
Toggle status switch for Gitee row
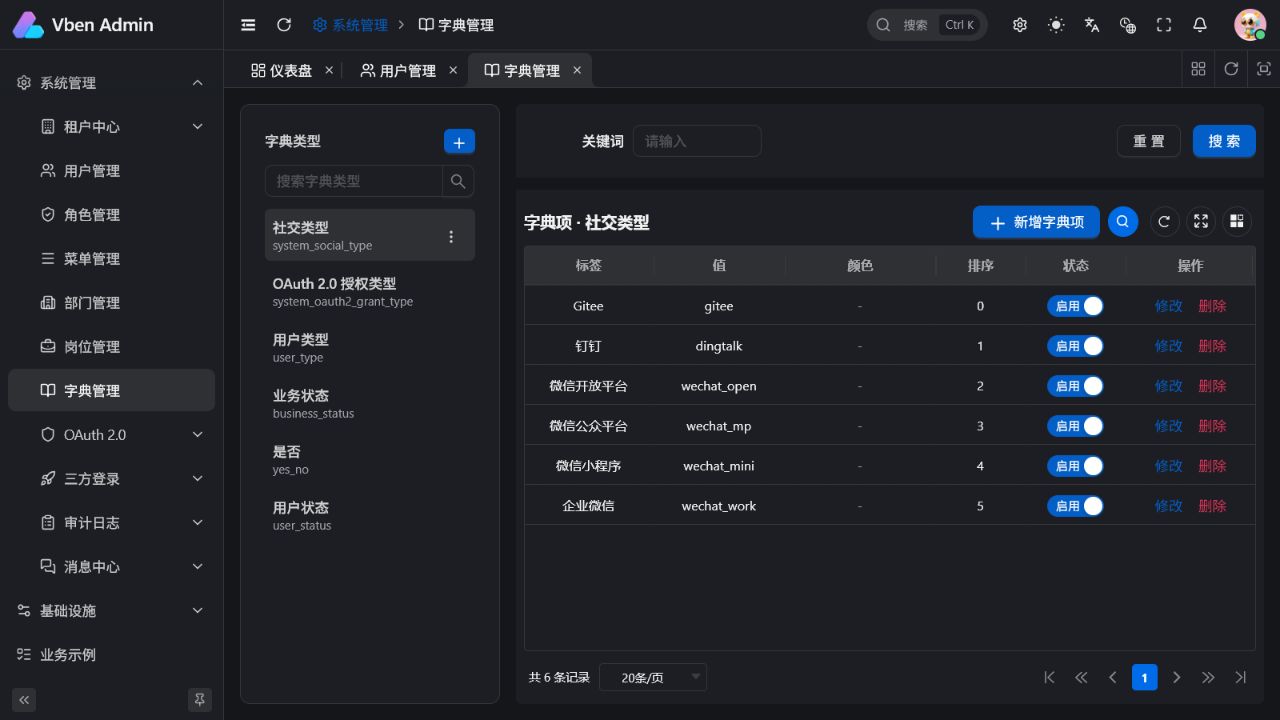click(x=1075, y=306)
